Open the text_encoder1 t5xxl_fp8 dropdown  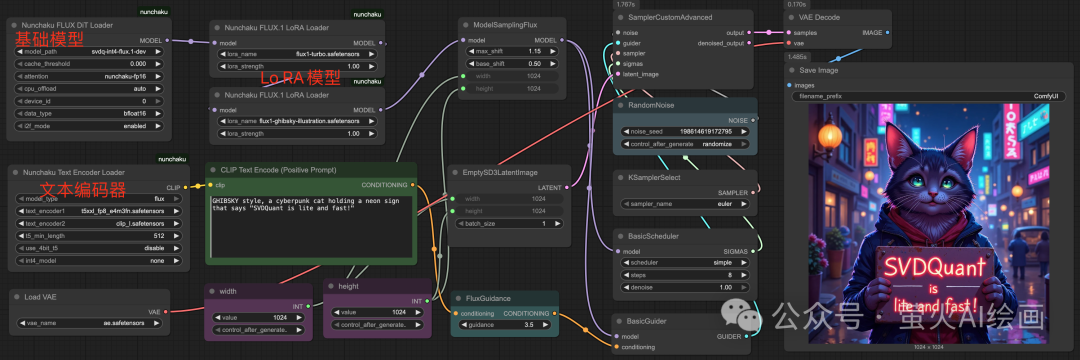point(98,211)
